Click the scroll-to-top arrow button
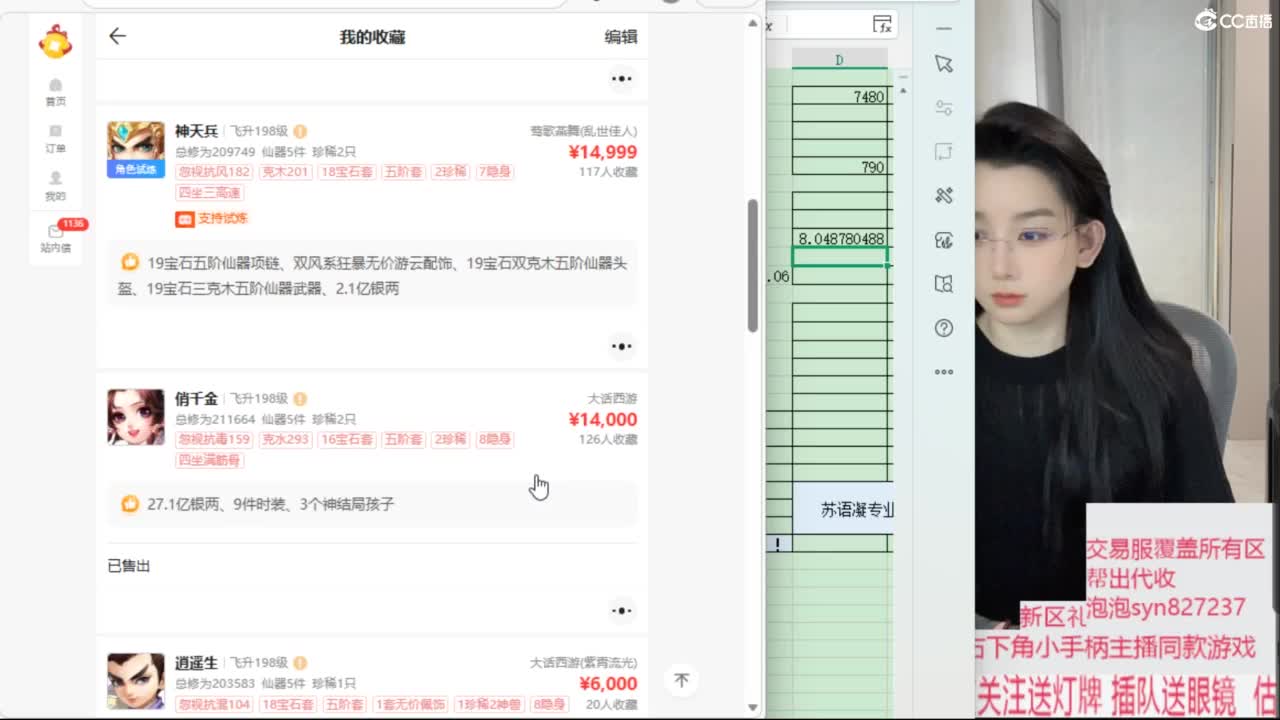This screenshot has width=1280, height=720. coord(681,680)
